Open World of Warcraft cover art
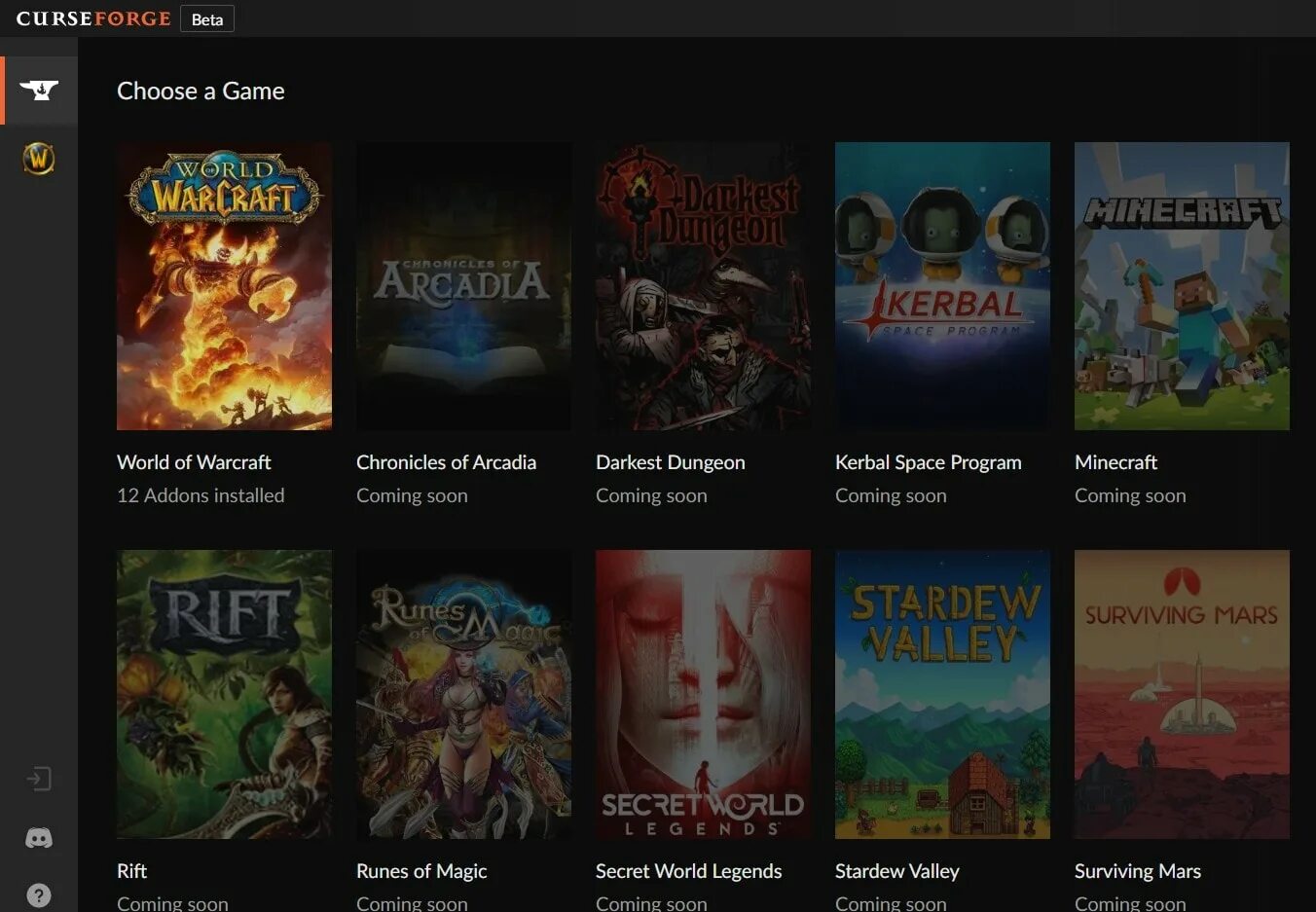The height and width of the screenshot is (912, 1316). [224, 286]
